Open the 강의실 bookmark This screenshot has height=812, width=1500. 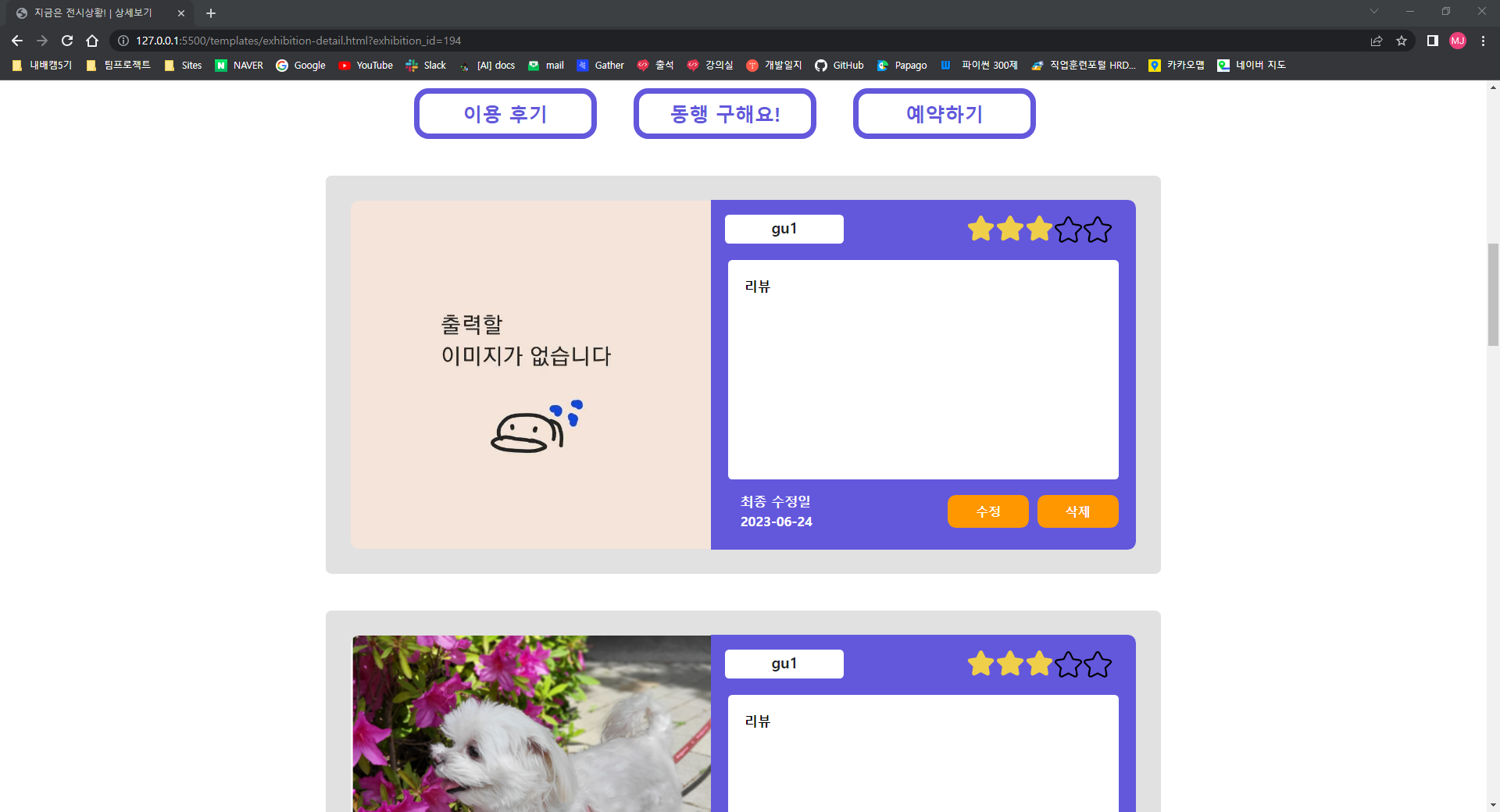[x=709, y=66]
